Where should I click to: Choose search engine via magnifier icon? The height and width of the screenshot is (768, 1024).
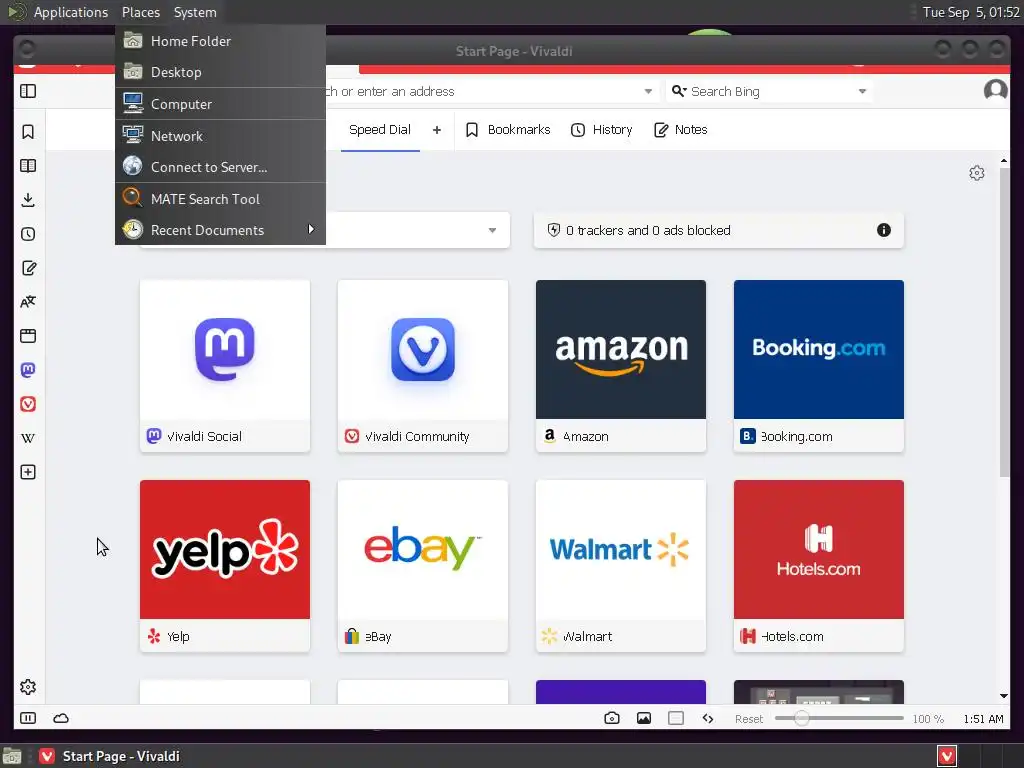click(679, 91)
